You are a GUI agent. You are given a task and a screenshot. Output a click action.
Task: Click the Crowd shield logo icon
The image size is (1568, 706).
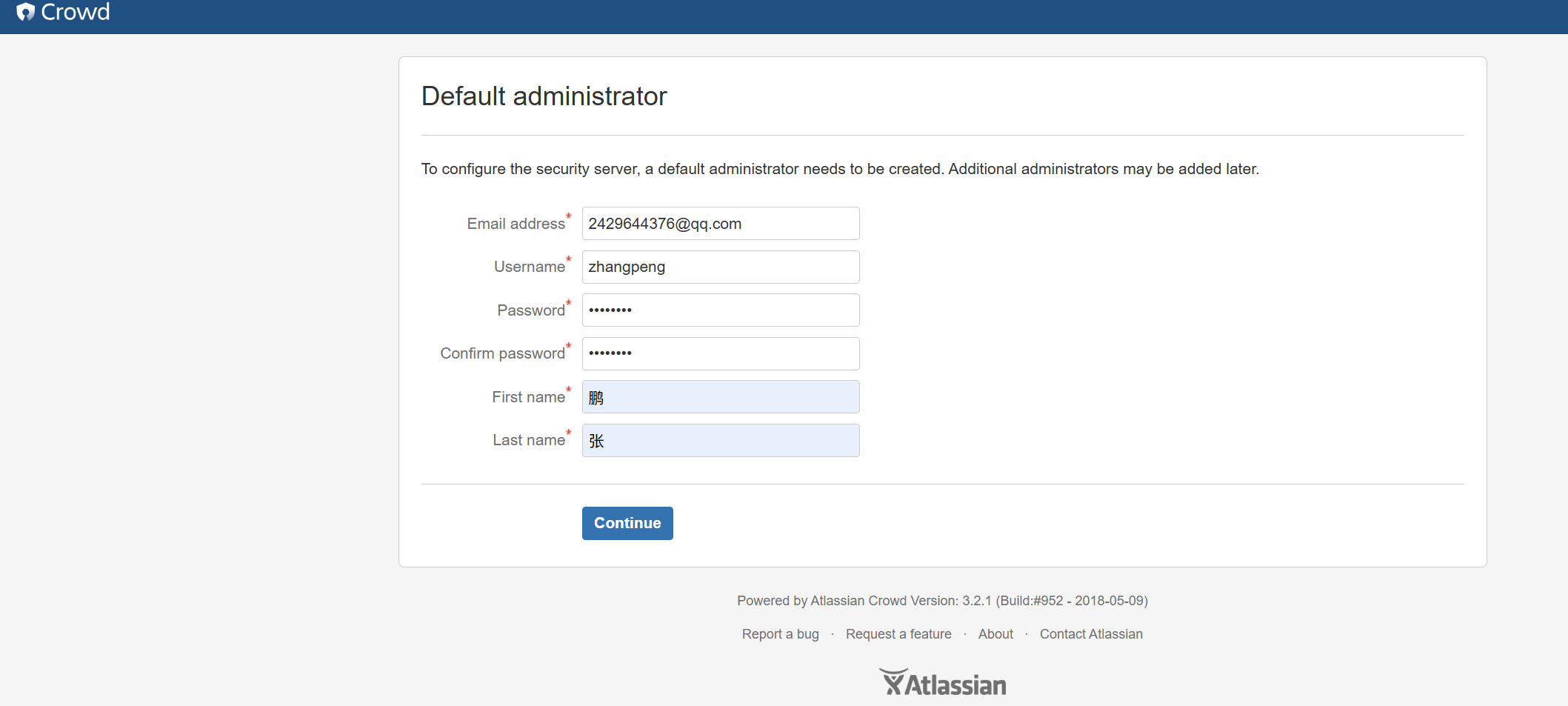click(x=26, y=12)
